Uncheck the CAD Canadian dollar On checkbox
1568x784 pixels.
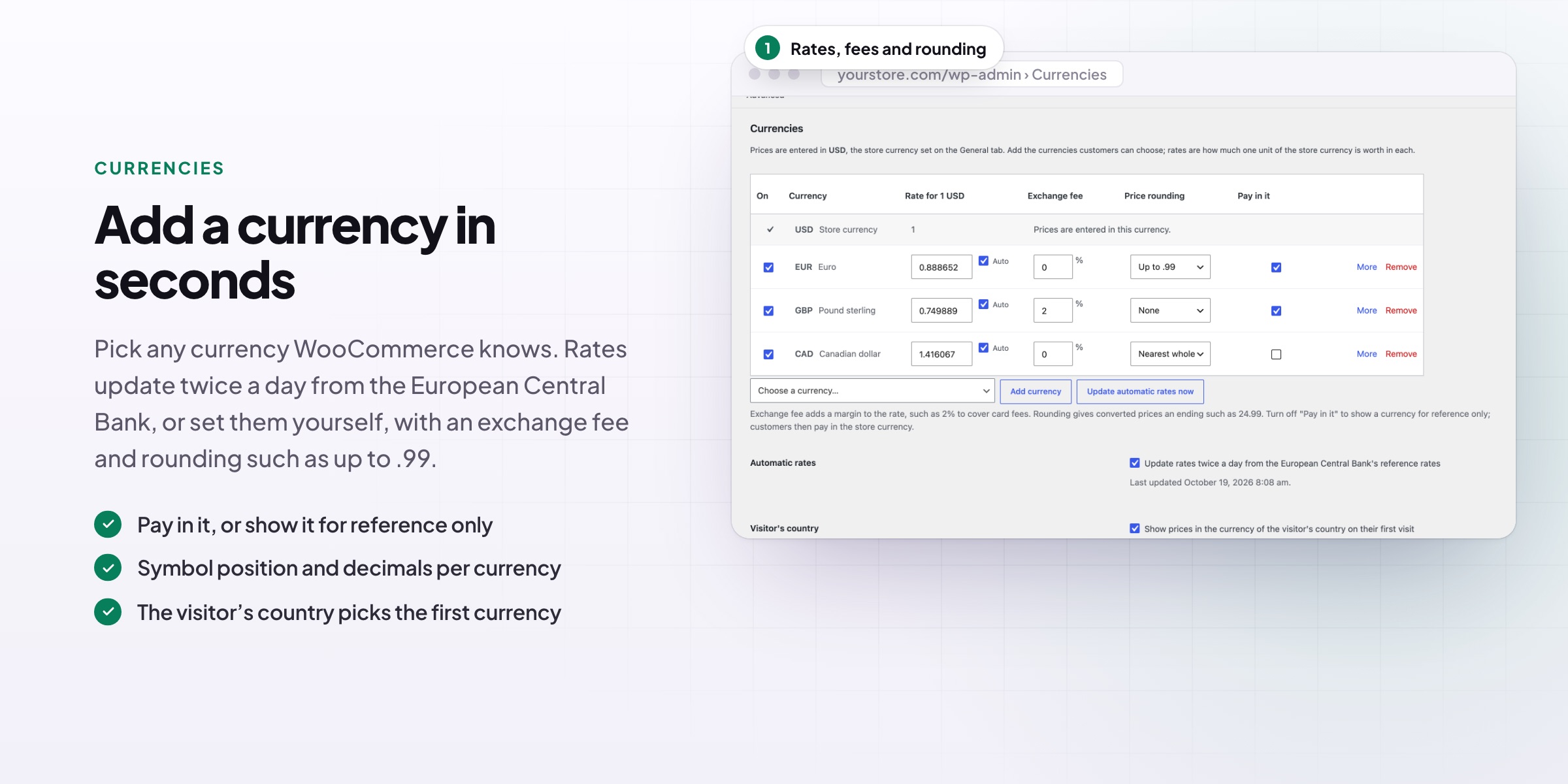(x=768, y=354)
